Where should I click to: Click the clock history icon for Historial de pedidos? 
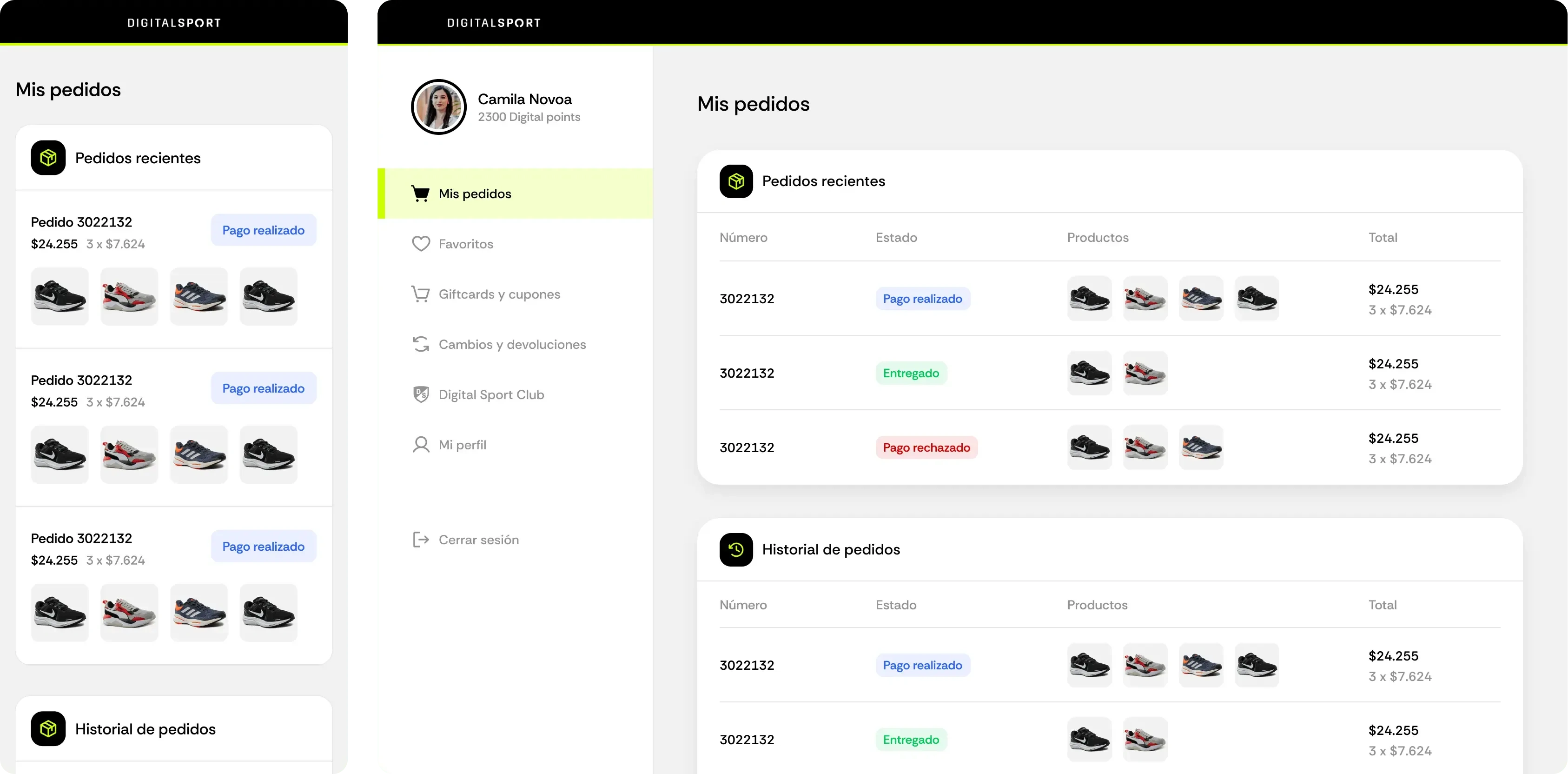(x=736, y=549)
